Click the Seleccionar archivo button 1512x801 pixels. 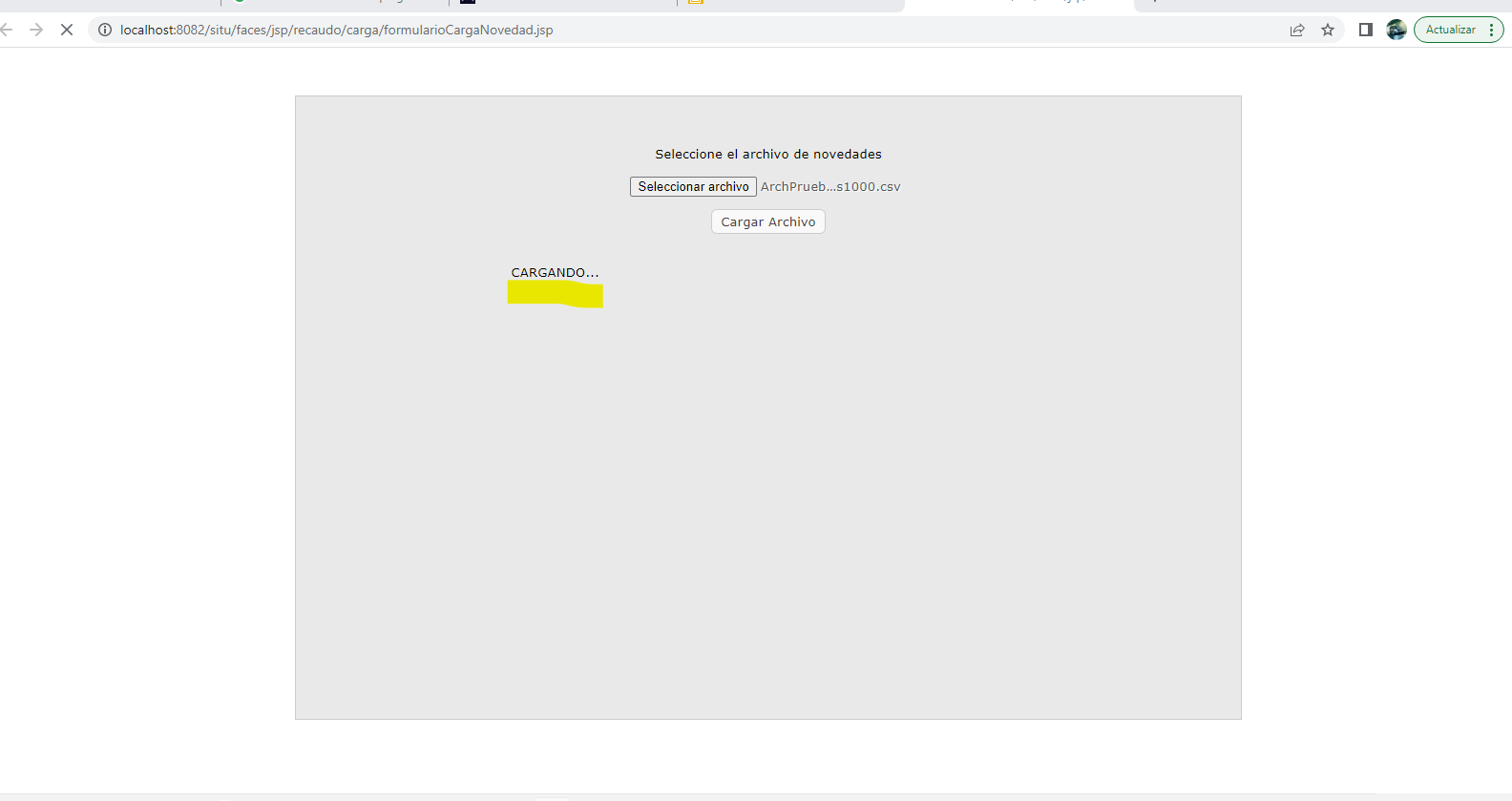point(693,187)
